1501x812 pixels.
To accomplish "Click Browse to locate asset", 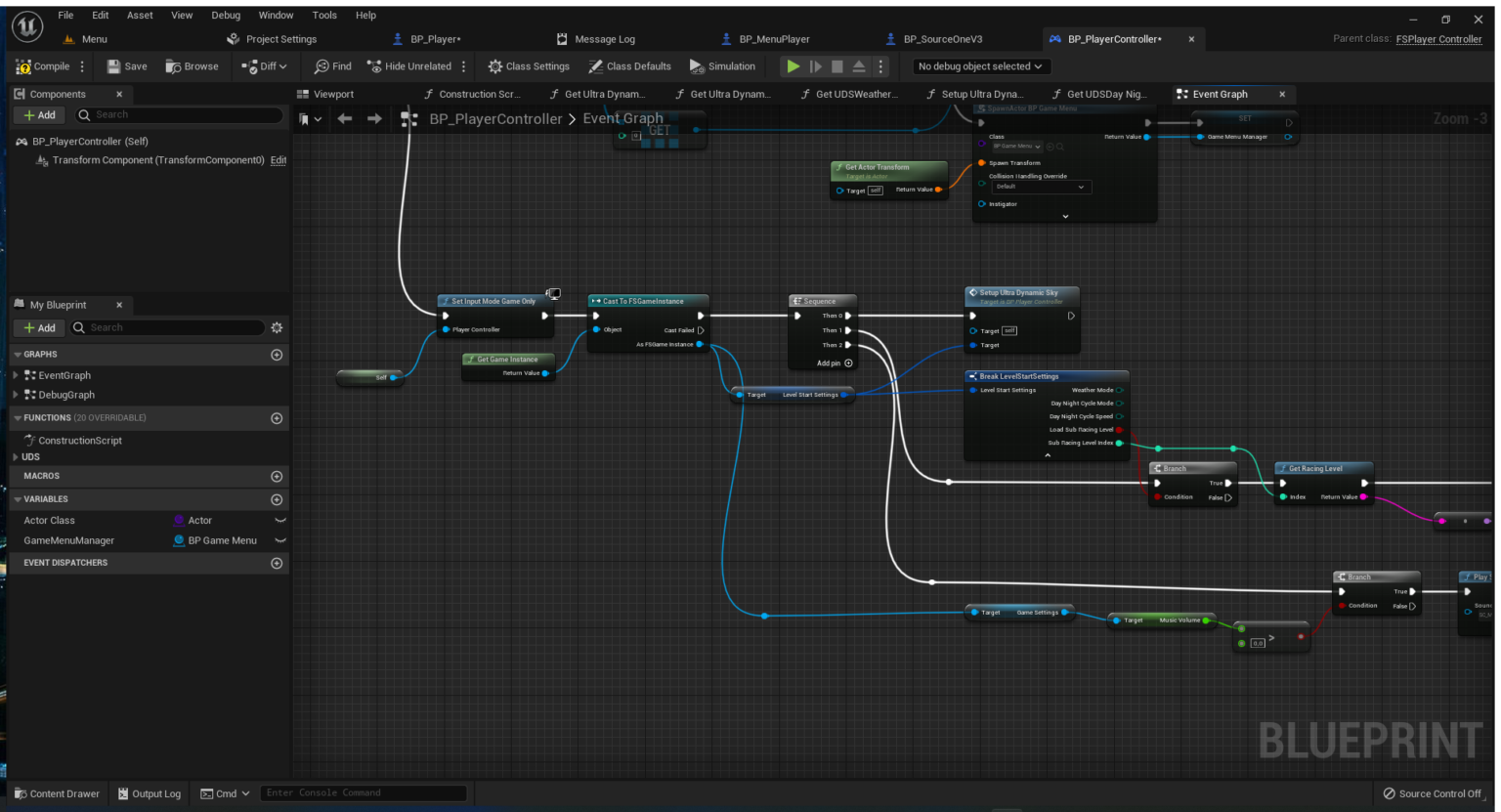I will pos(192,66).
